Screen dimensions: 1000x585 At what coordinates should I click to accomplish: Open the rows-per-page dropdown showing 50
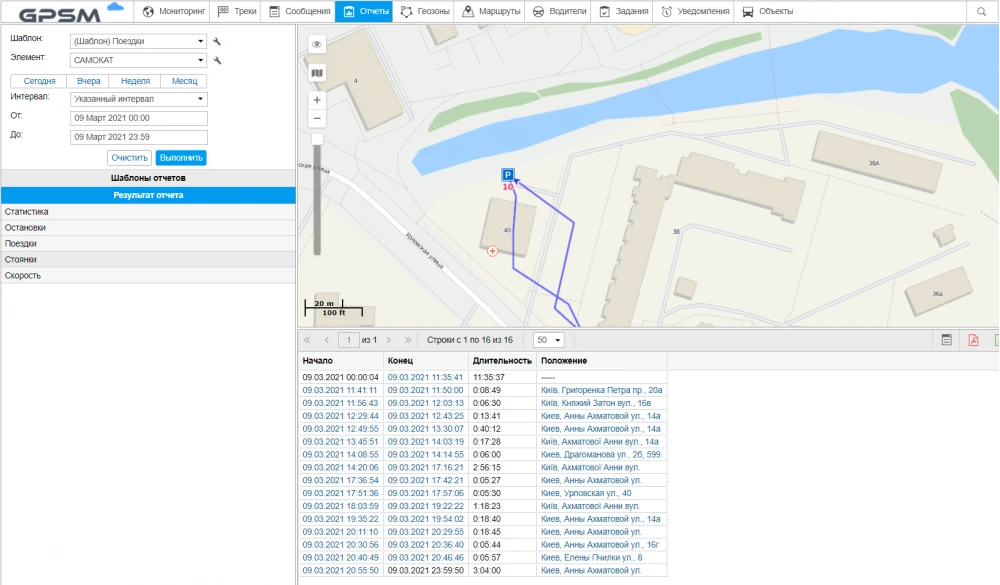[x=549, y=340]
